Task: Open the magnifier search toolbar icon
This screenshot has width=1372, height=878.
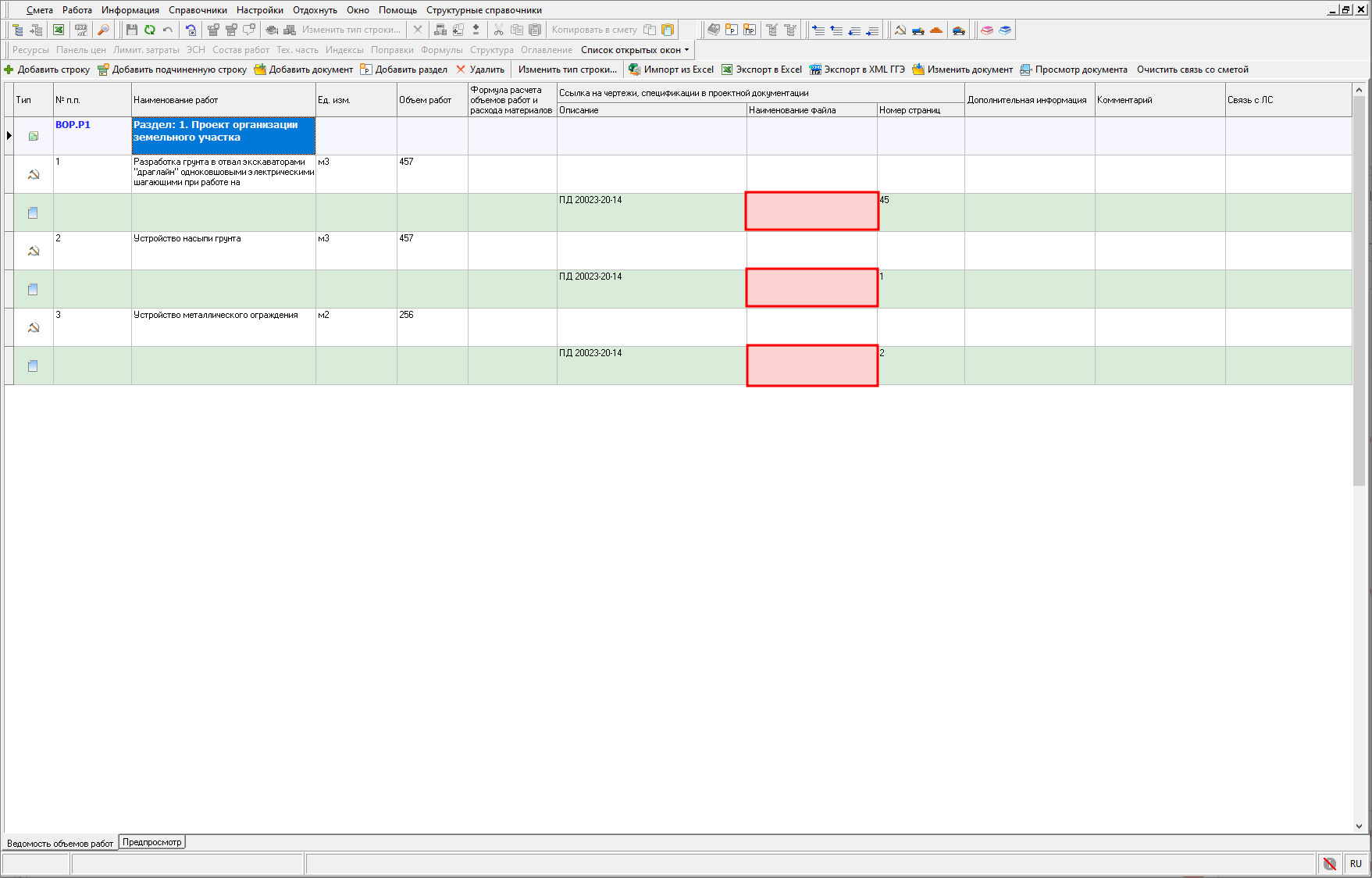Action: tap(104, 30)
